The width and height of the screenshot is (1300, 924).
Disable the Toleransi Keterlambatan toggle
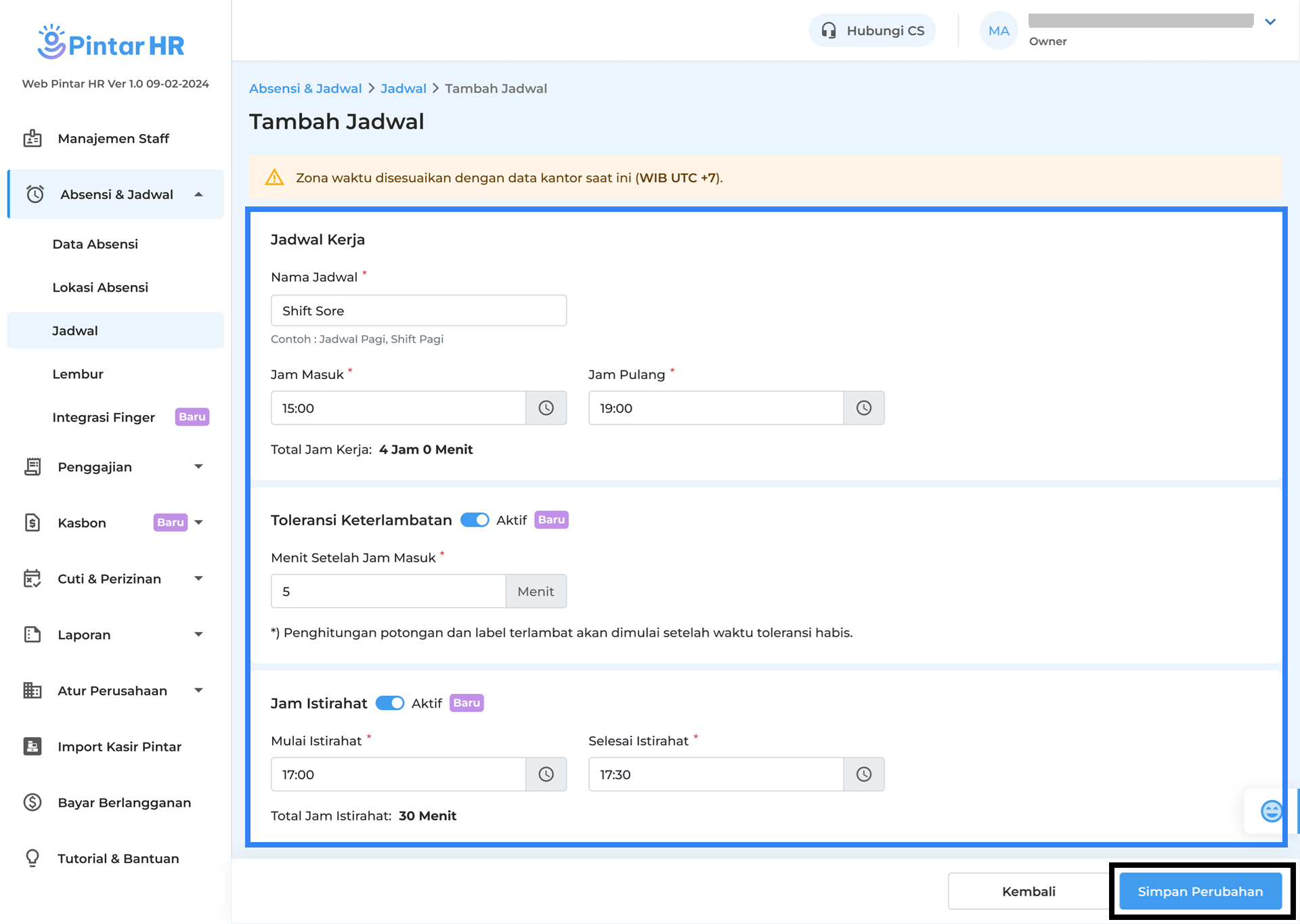[x=475, y=520]
